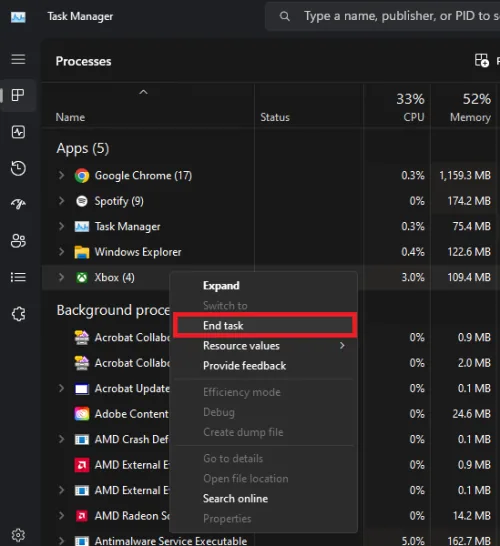
Task: Open Task Manager settings gear
Action: pyautogui.click(x=18, y=535)
